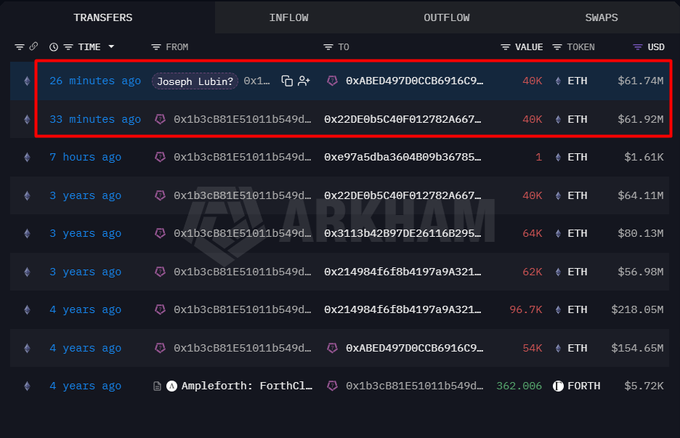Open Ampleforth: ForthCl sender label

(x=247, y=386)
